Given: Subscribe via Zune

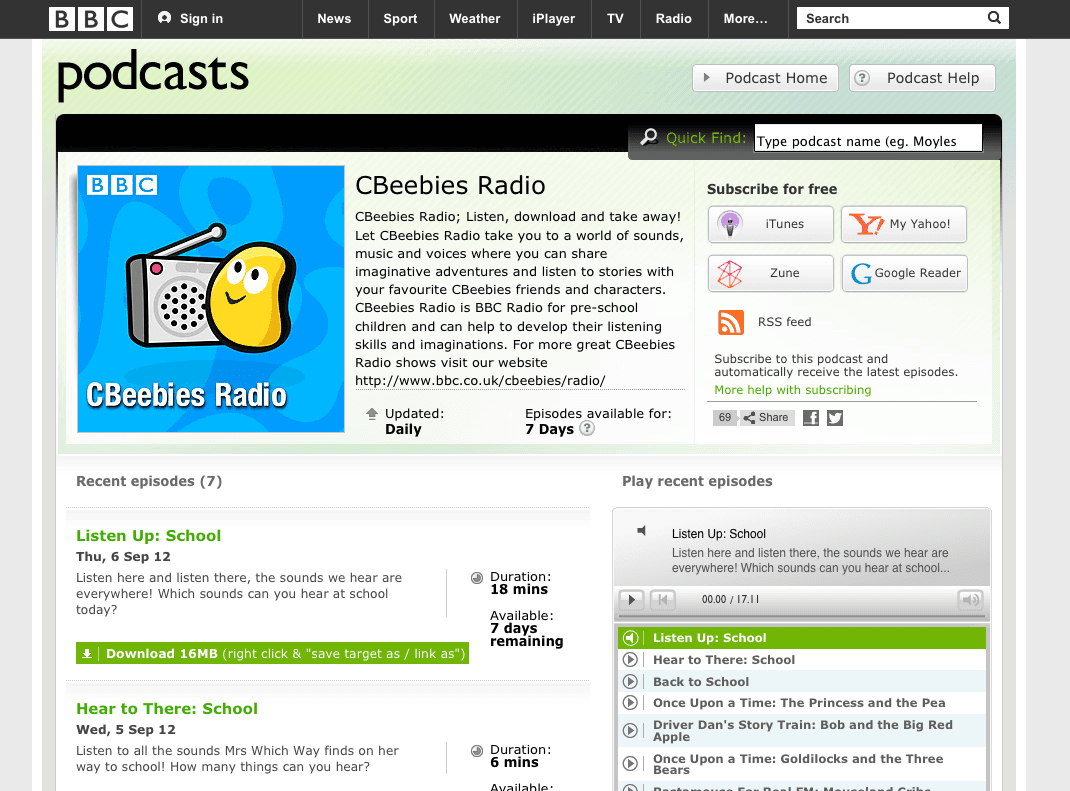Looking at the screenshot, I should coord(770,273).
